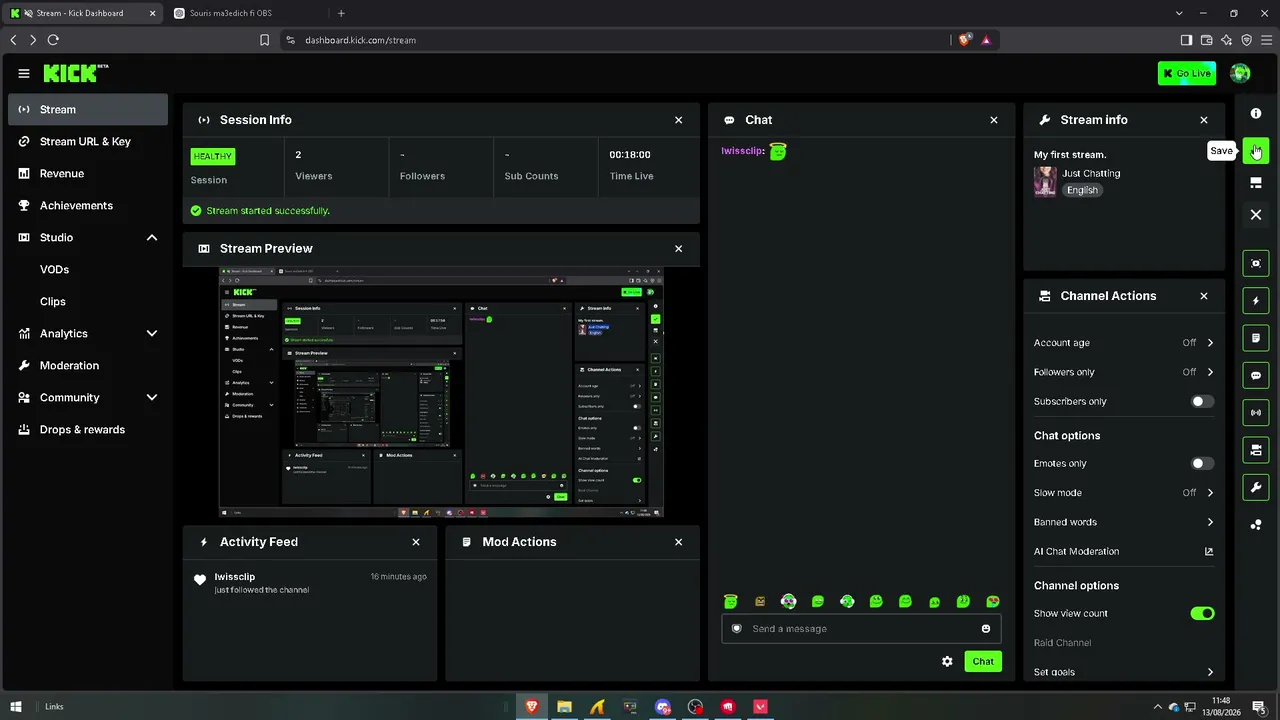The image size is (1280, 720).
Task: Pick the heart-eyes emote ending the emote row
Action: click(x=992, y=601)
